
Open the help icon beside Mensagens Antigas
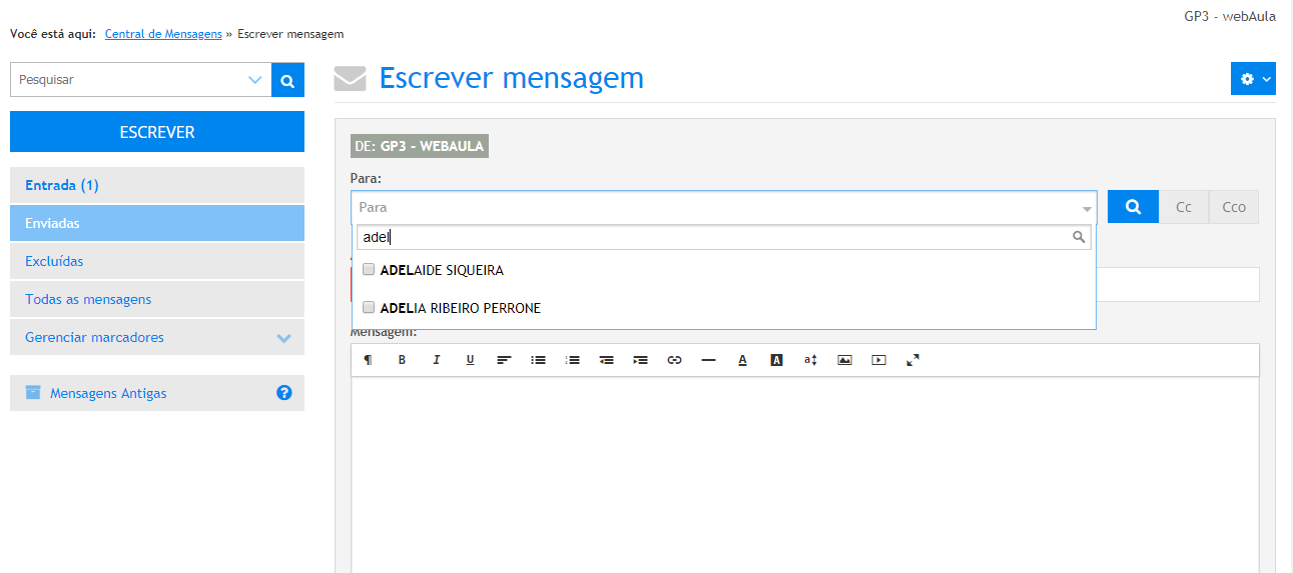click(x=284, y=393)
